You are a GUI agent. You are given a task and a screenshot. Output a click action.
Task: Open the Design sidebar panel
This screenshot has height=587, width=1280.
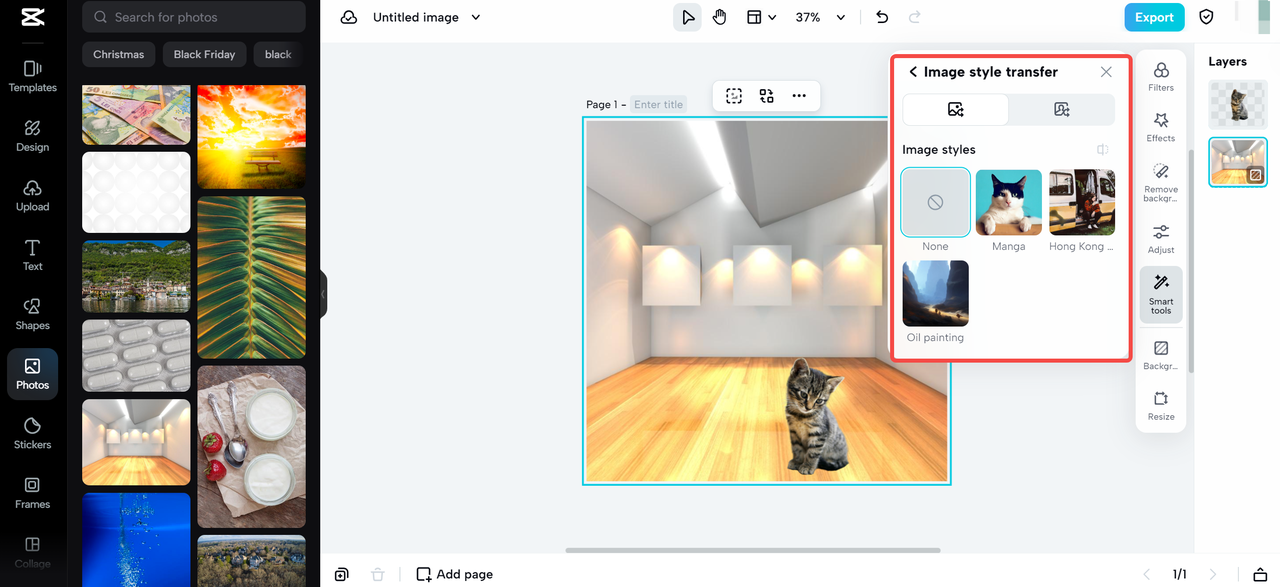tap(32, 135)
